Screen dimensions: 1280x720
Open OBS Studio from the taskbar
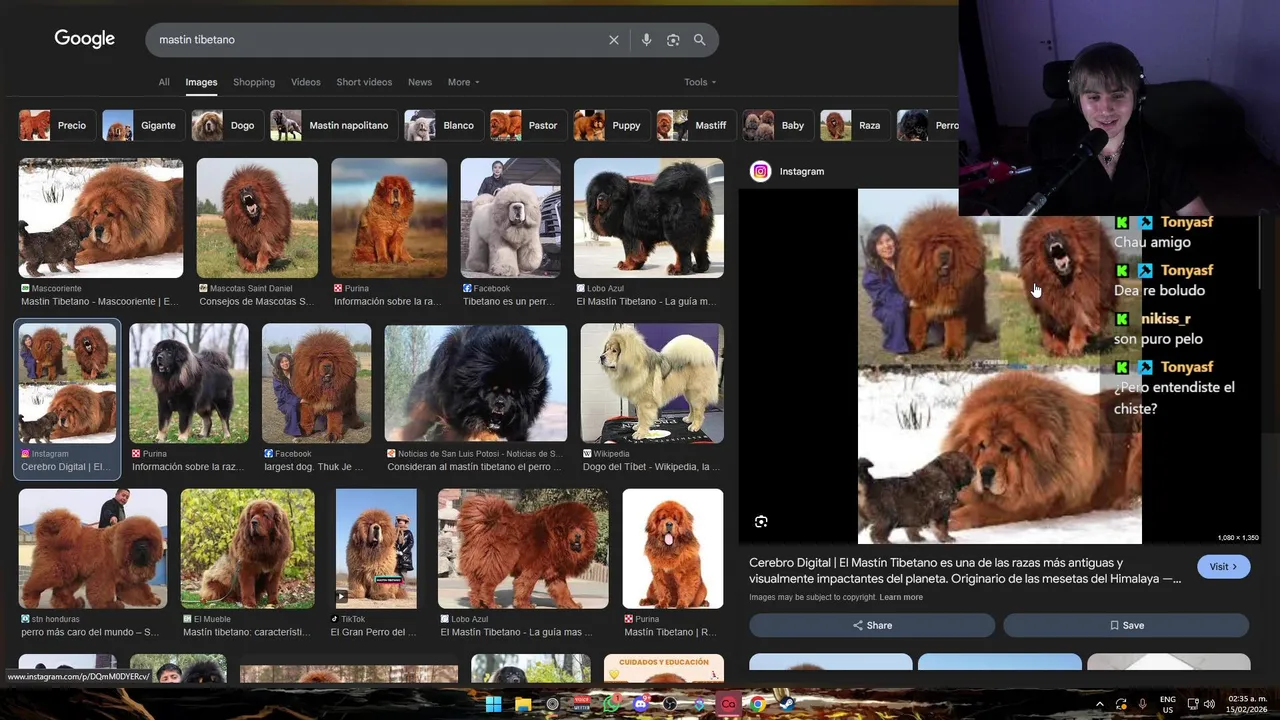pos(670,704)
